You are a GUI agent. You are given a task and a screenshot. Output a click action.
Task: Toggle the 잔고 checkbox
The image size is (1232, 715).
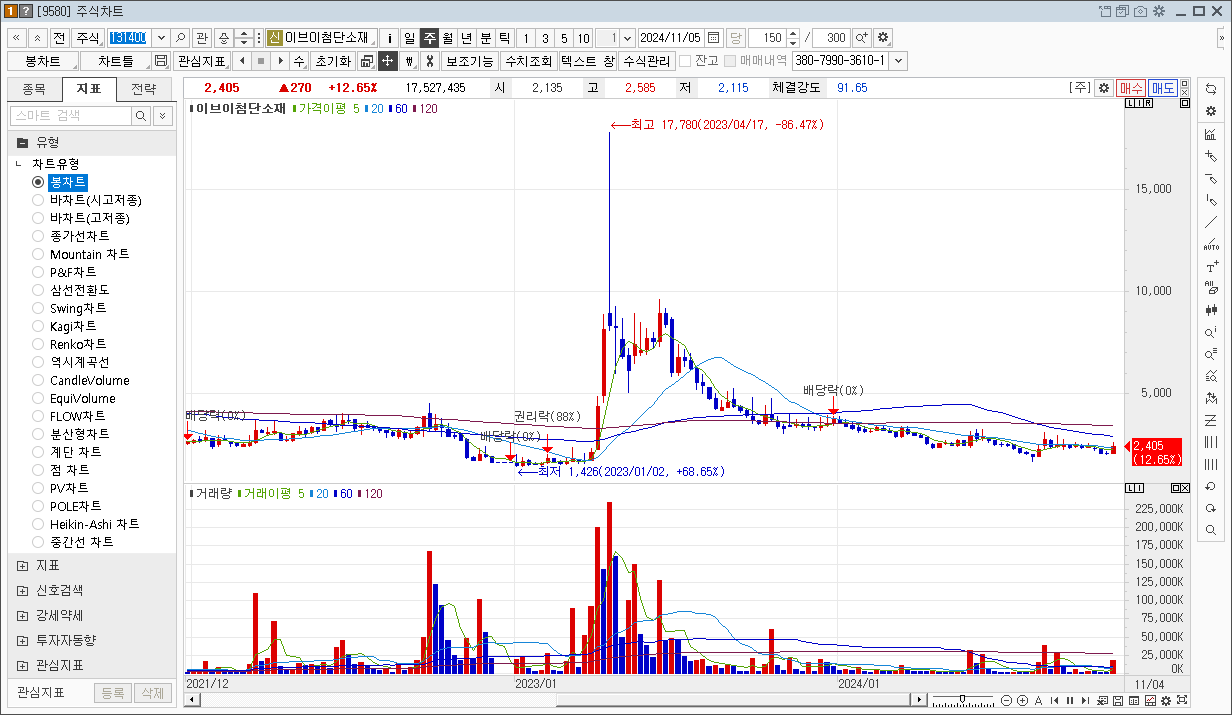[x=685, y=61]
